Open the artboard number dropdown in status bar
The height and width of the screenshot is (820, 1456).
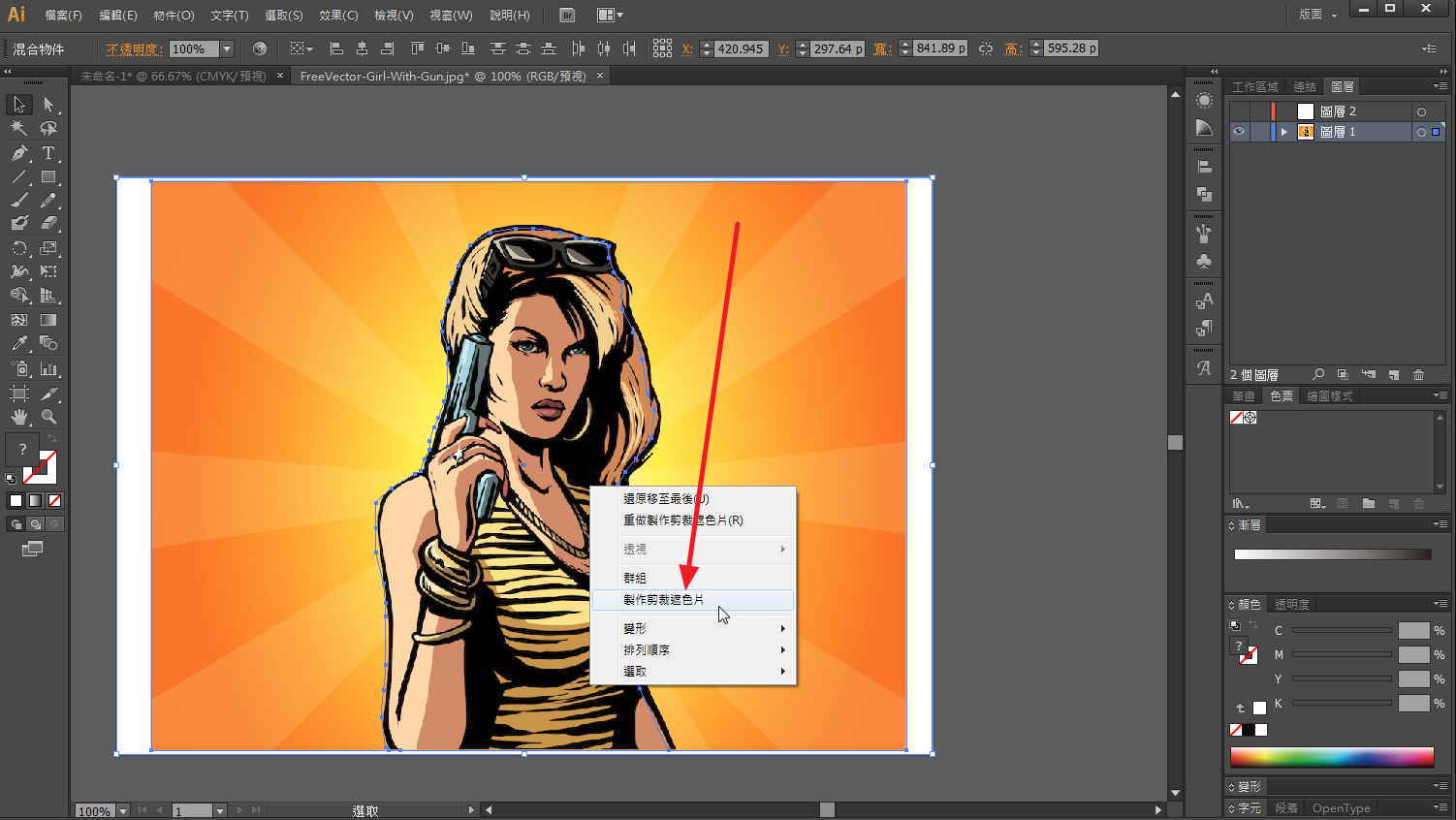(x=220, y=810)
